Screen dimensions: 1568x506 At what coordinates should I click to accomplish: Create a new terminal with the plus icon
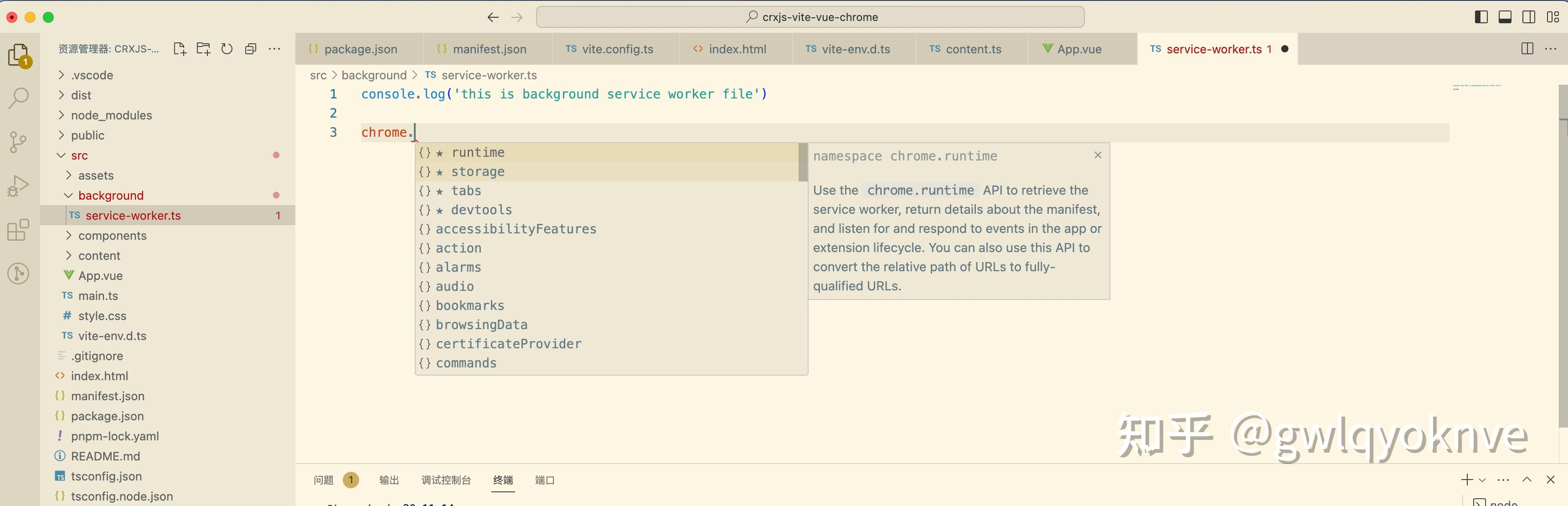tap(1467, 480)
